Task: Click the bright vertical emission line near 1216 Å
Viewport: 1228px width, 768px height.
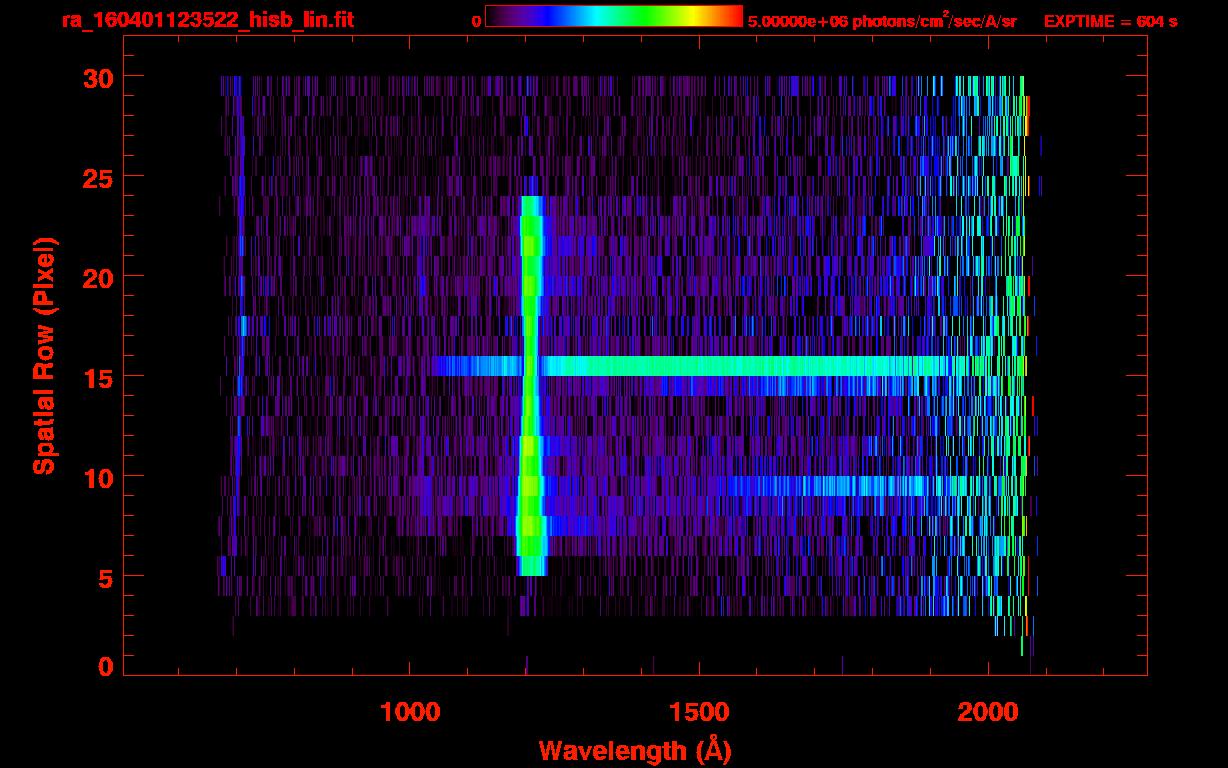Action: tap(531, 385)
